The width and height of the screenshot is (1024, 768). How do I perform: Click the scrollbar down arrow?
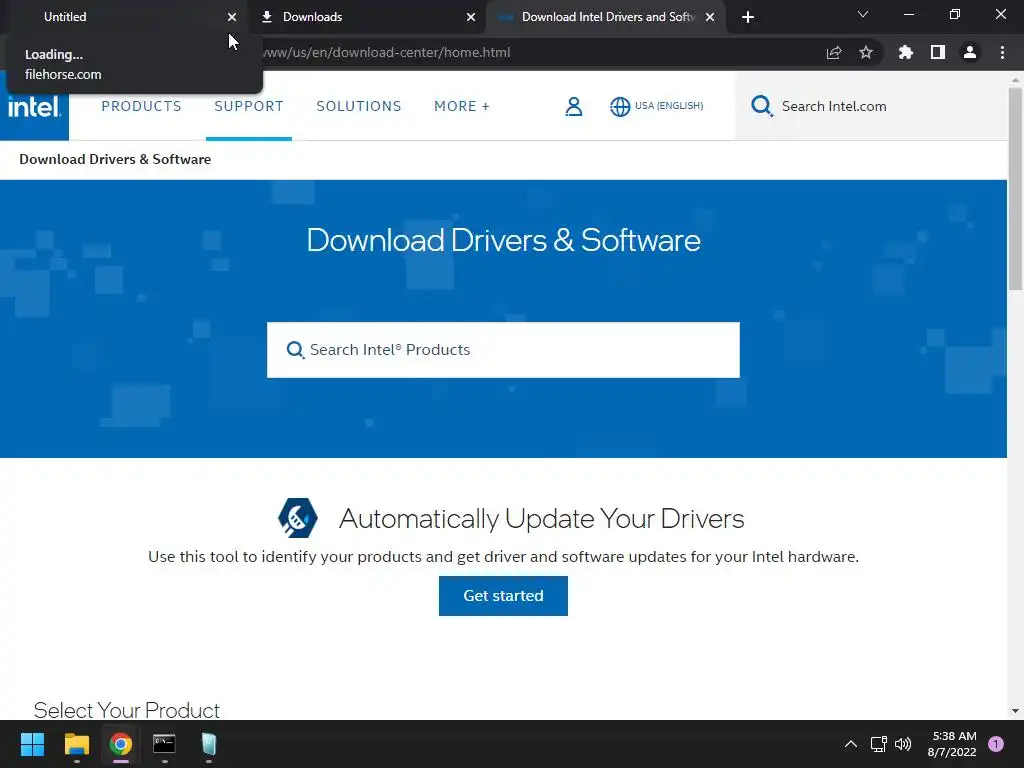point(1016,711)
